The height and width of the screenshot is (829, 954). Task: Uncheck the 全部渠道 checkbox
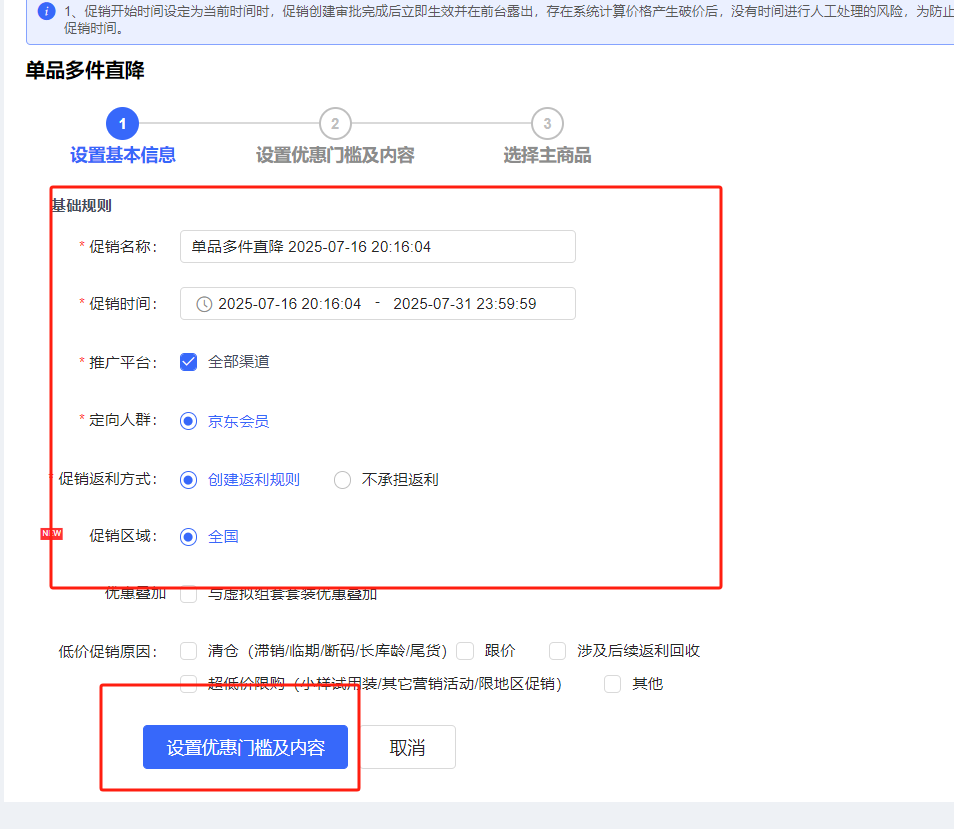pyautogui.click(x=188, y=362)
